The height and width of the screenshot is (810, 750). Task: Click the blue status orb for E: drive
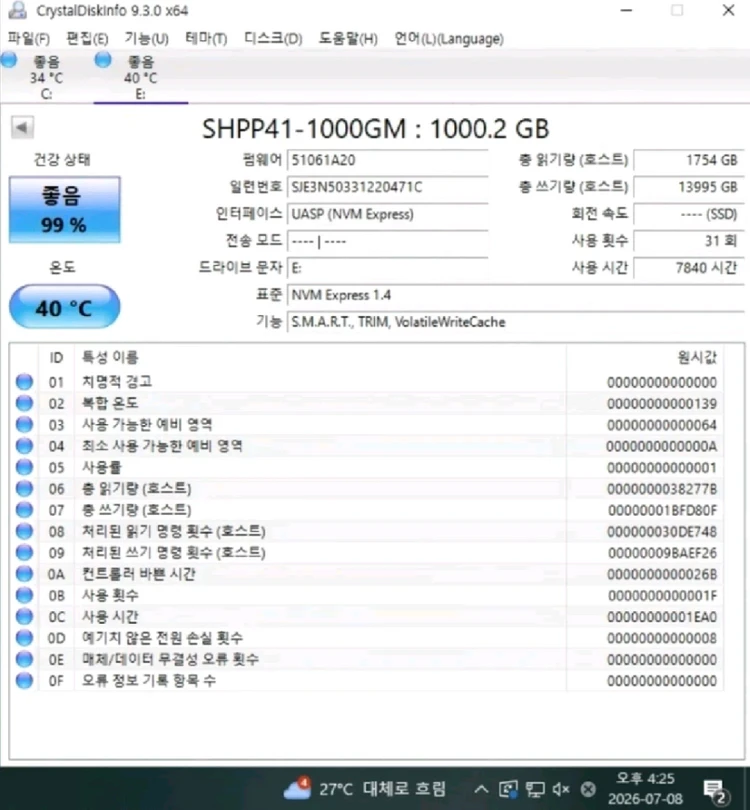(103, 60)
